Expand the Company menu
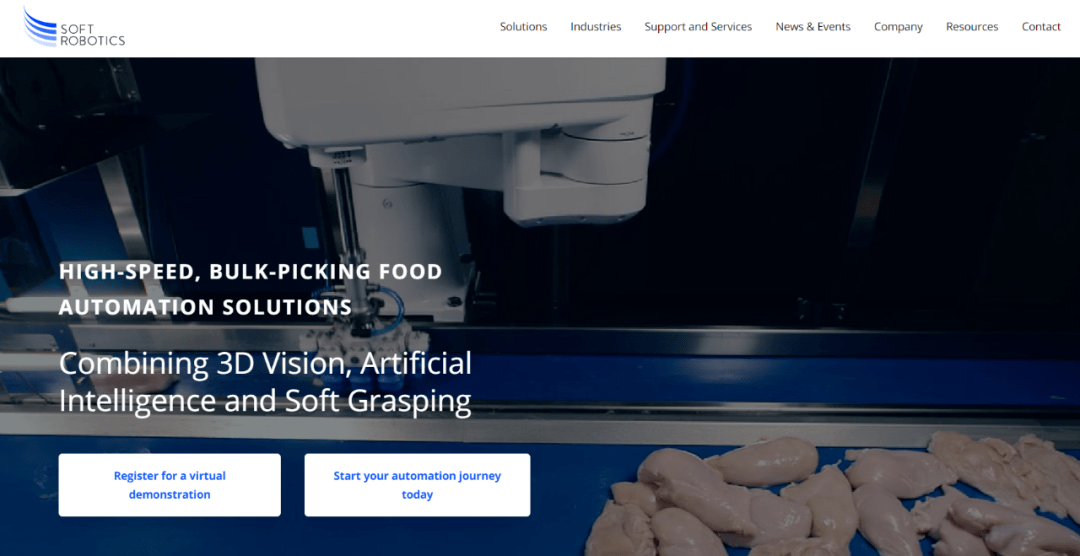Viewport: 1080px width, 556px height. 898,27
